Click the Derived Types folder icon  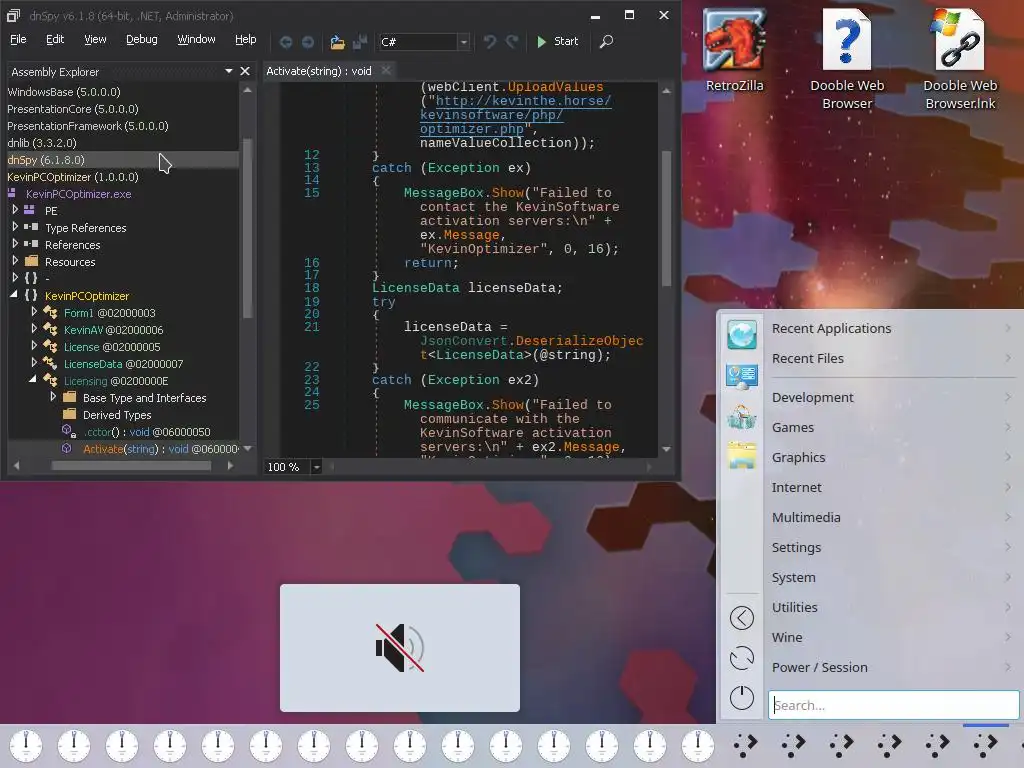pos(69,414)
